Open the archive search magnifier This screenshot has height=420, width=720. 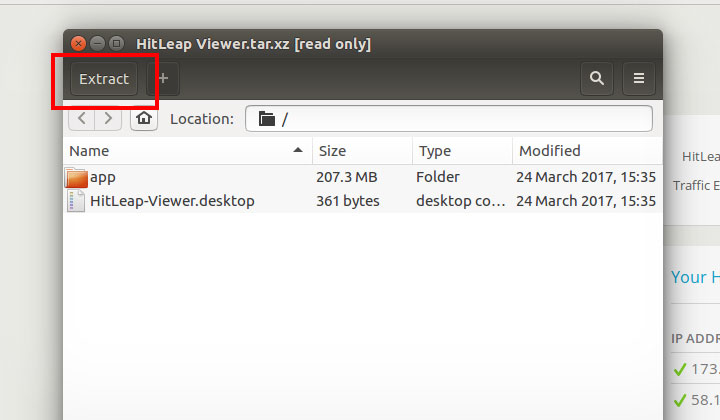click(x=596, y=78)
